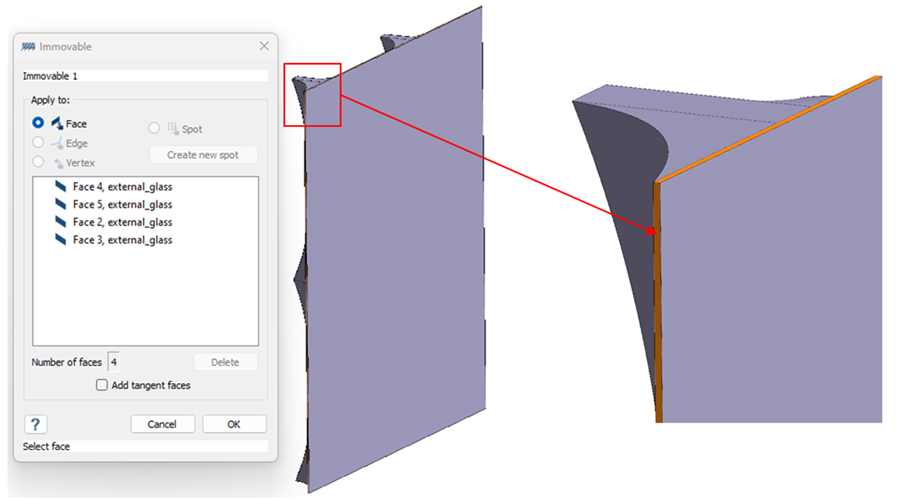This screenshot has width=900, height=501.
Task: Open help with the question mark button
Action: [x=35, y=424]
